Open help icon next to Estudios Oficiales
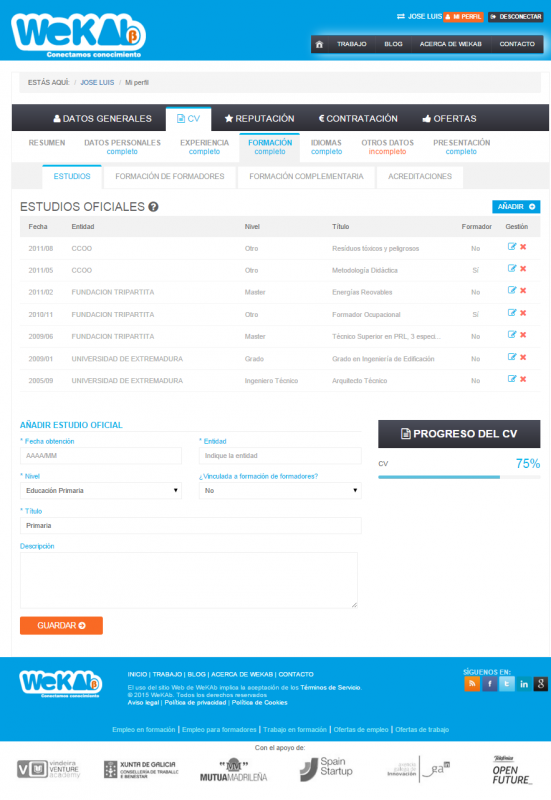This screenshot has width=551, height=800. click(154, 207)
